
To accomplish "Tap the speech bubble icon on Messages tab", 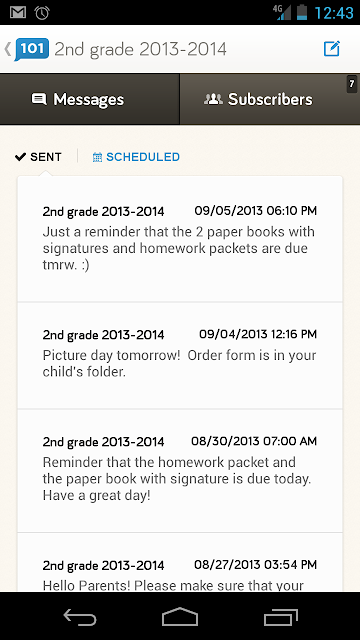I will 39,99.
